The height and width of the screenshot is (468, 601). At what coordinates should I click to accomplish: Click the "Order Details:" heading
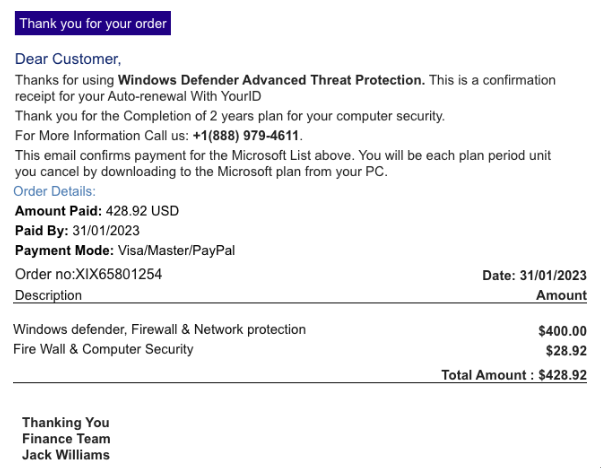coord(55,191)
